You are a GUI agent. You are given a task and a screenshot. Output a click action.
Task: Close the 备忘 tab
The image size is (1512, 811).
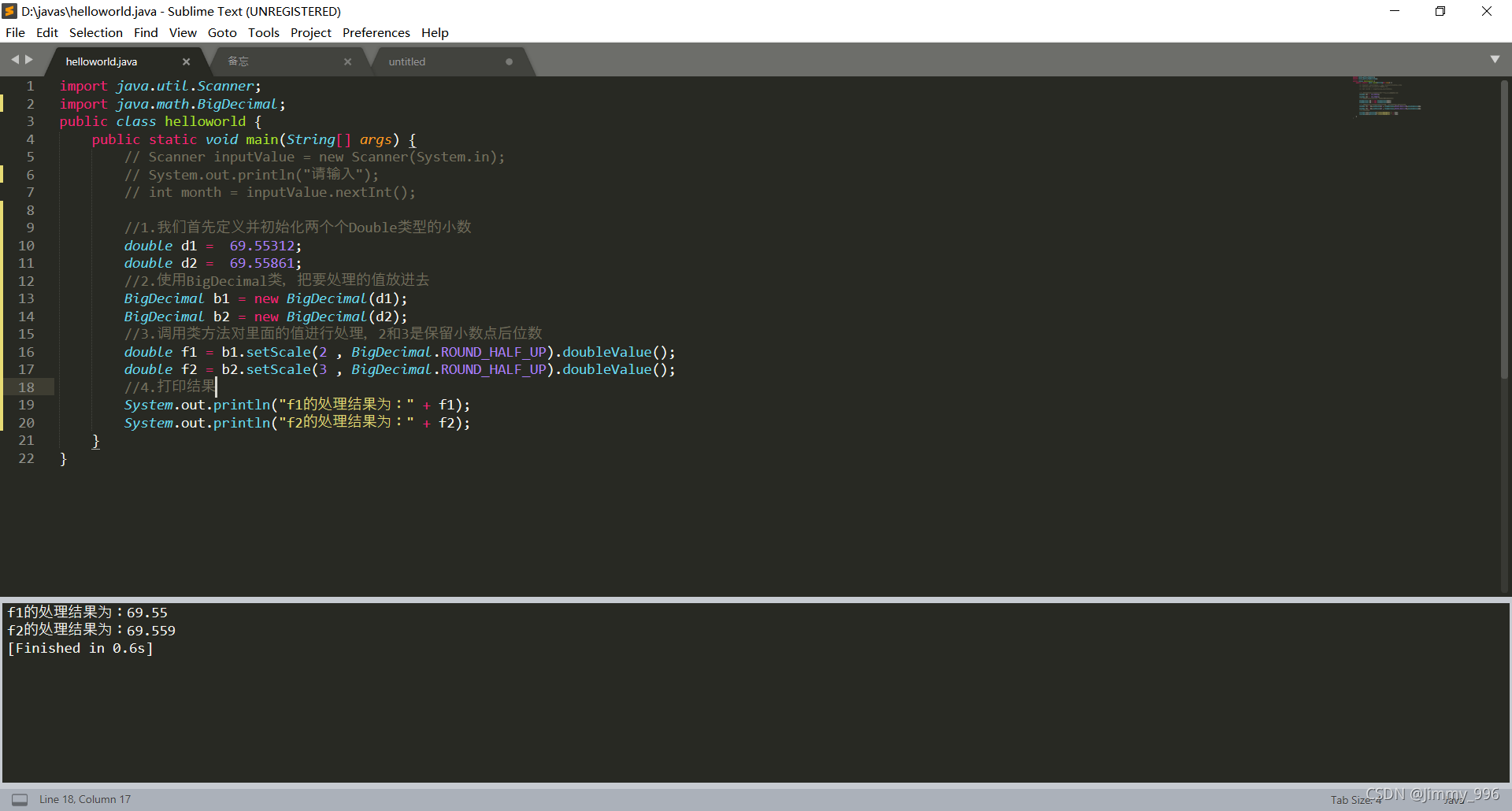pyautogui.click(x=347, y=61)
